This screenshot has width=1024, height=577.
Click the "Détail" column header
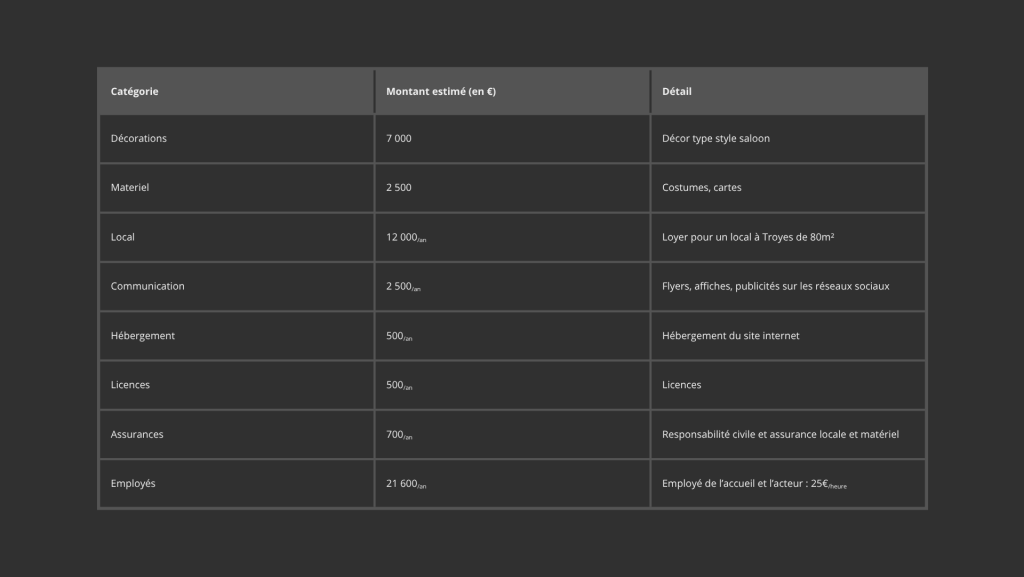(677, 91)
